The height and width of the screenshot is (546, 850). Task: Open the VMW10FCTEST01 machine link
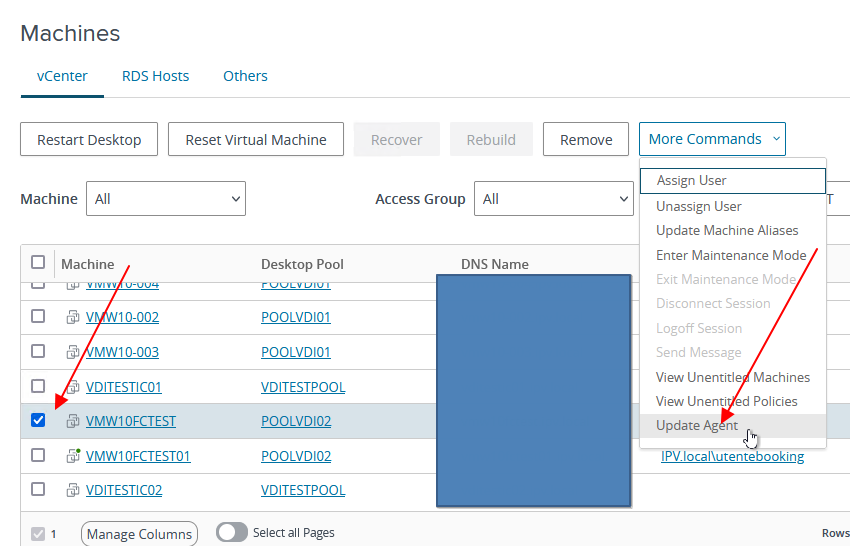[138, 456]
